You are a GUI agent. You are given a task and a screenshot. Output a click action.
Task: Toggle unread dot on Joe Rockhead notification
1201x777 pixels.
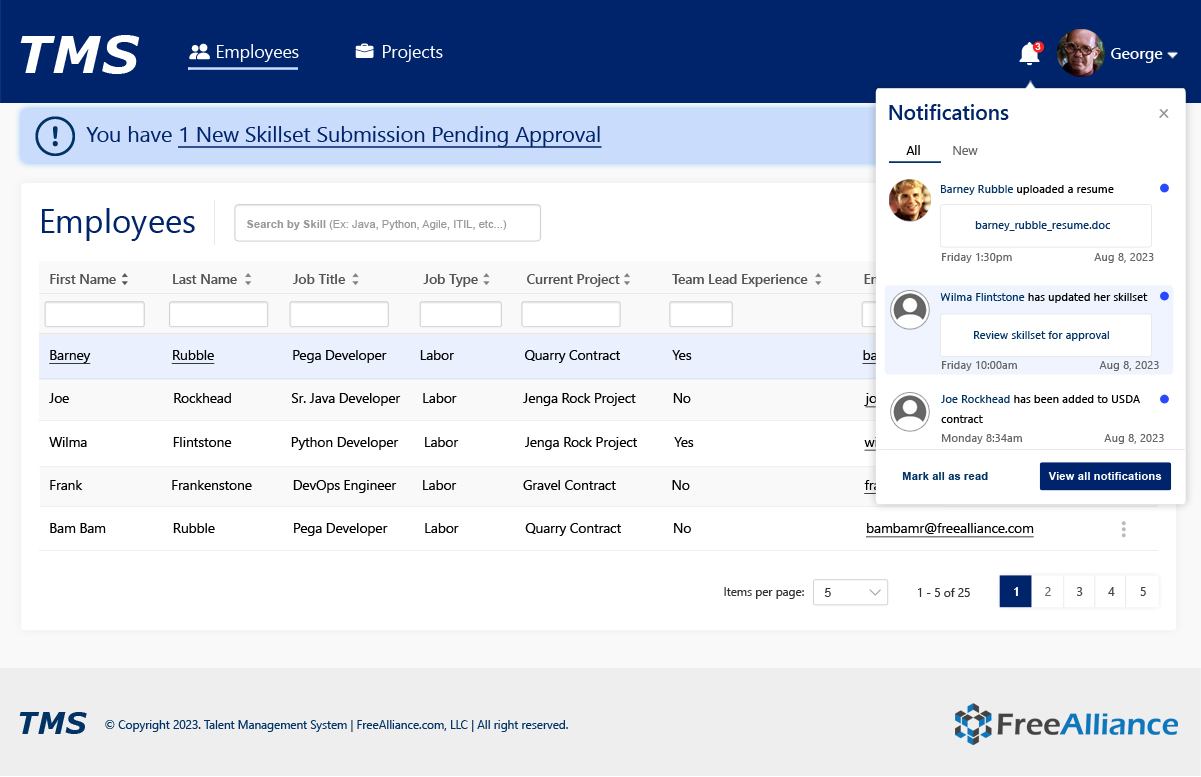[x=1164, y=399]
